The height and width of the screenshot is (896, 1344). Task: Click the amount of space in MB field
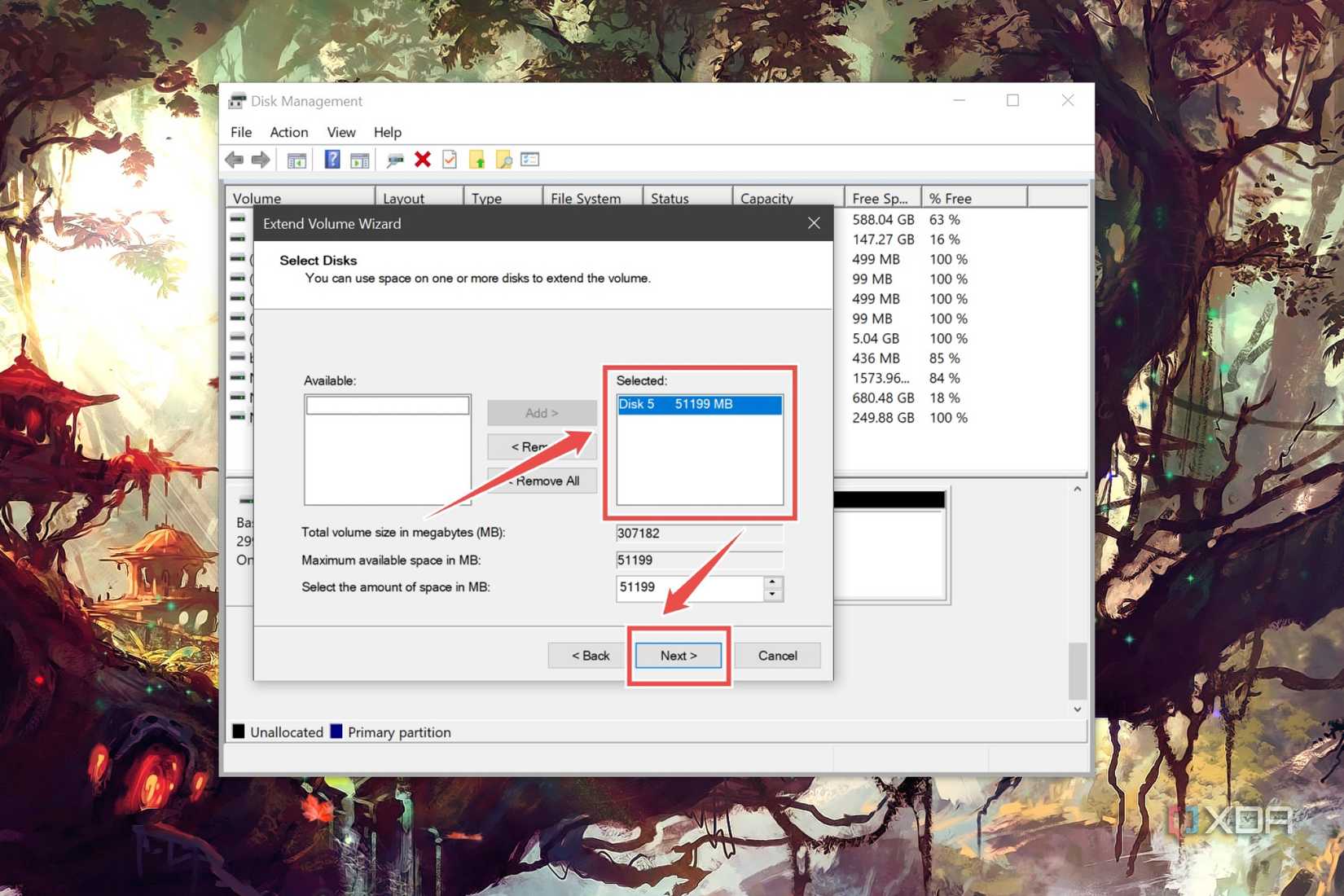(x=689, y=587)
